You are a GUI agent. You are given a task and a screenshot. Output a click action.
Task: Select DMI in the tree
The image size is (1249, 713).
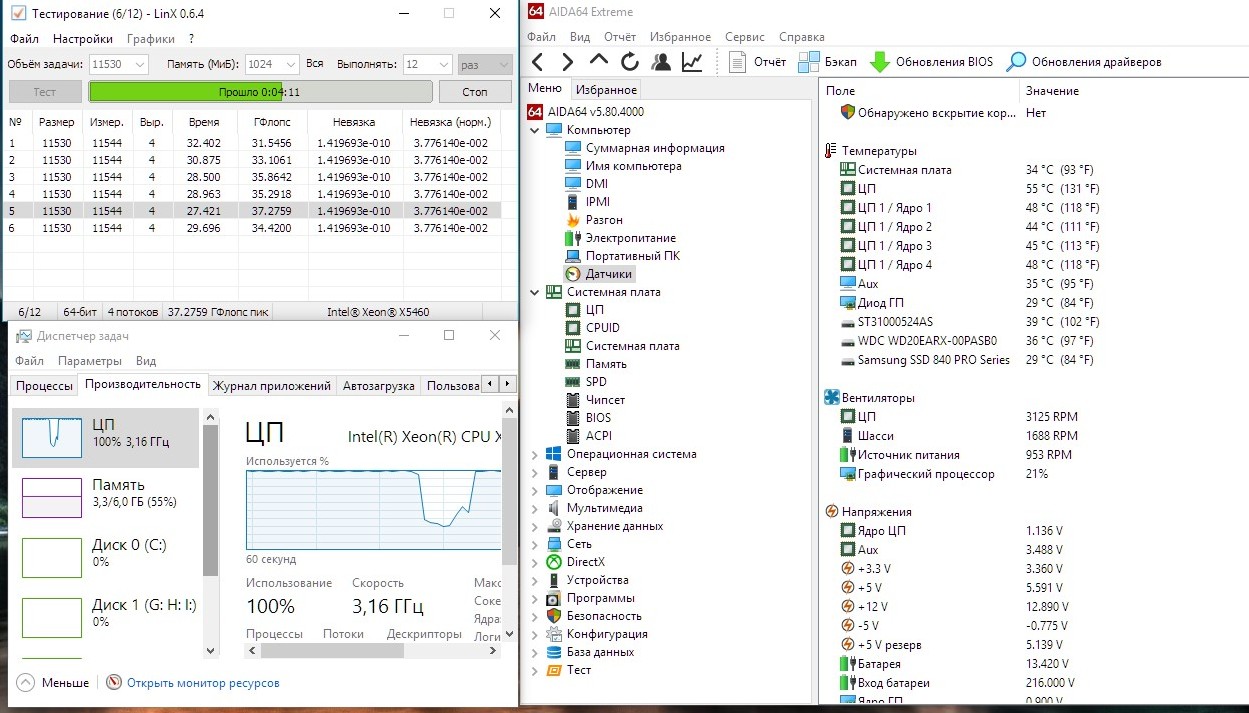(586, 184)
